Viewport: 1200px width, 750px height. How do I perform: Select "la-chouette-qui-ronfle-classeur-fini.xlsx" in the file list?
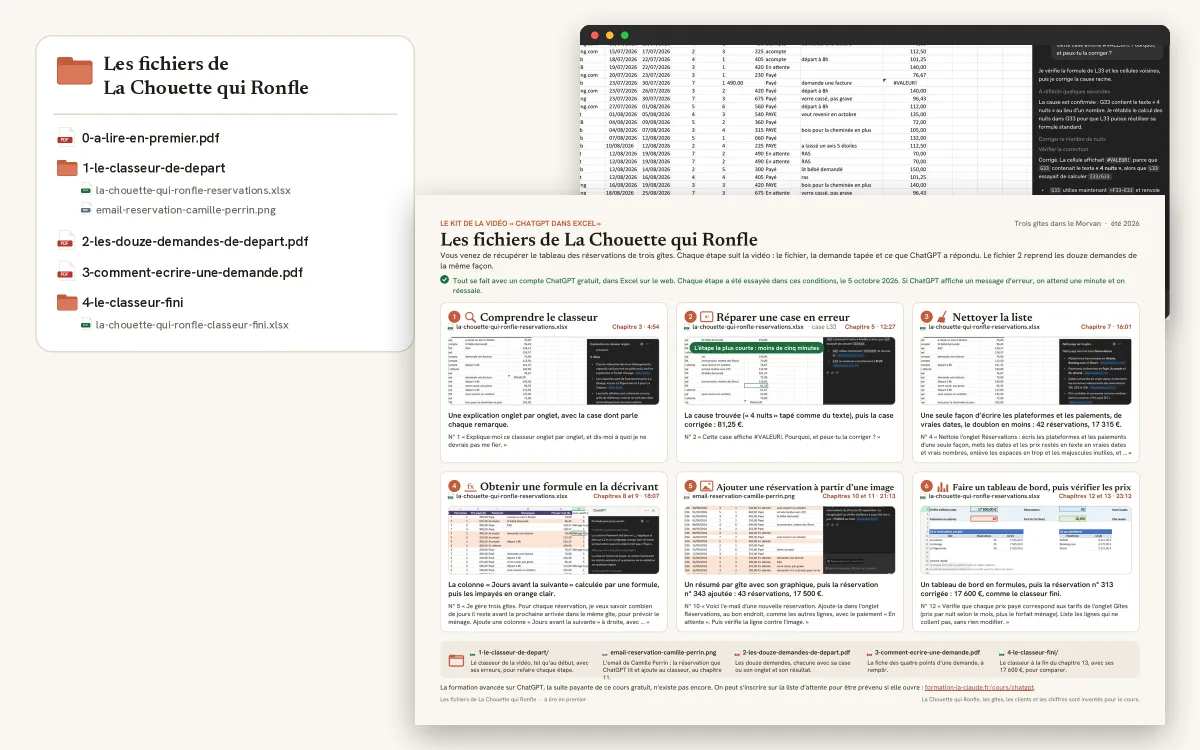192,325
